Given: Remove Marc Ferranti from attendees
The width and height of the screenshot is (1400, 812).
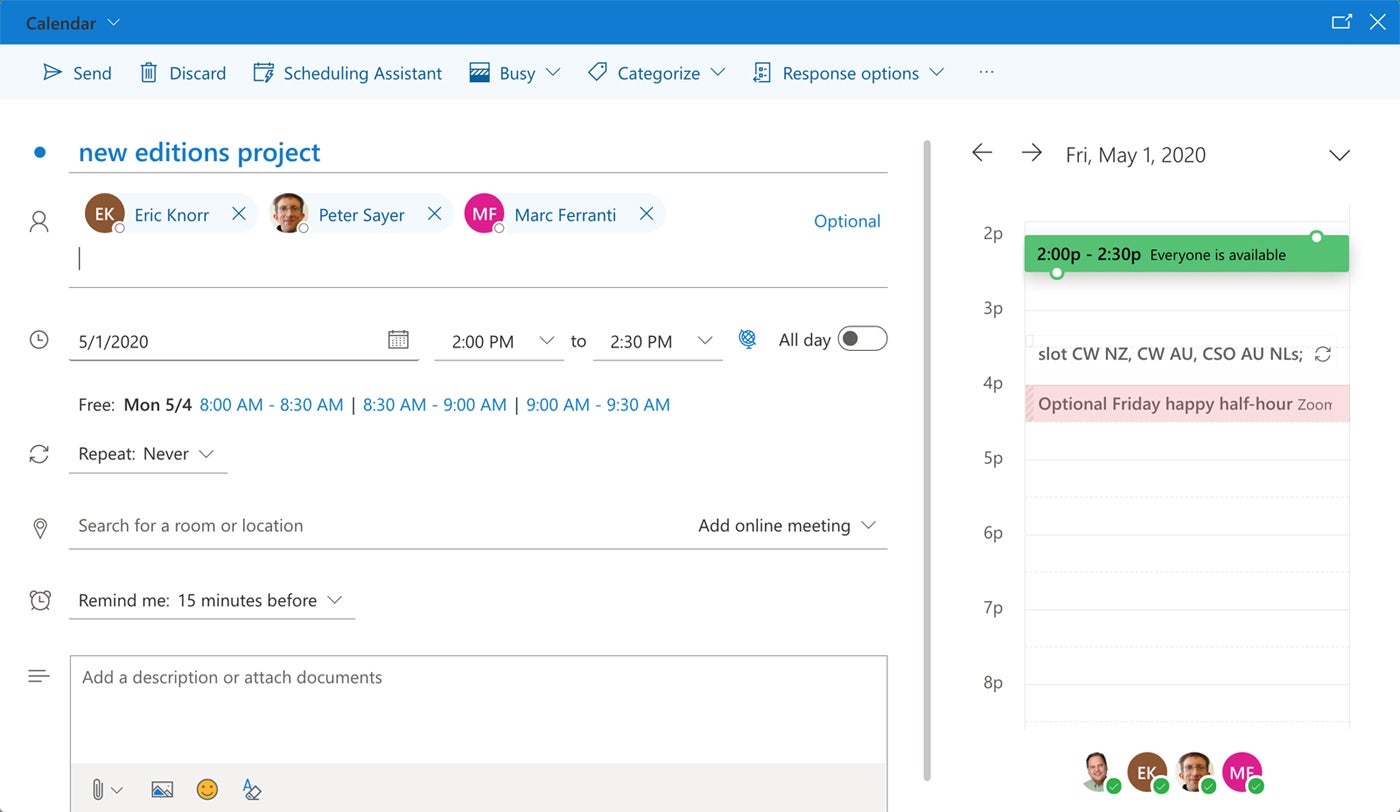Looking at the screenshot, I should tap(646, 214).
